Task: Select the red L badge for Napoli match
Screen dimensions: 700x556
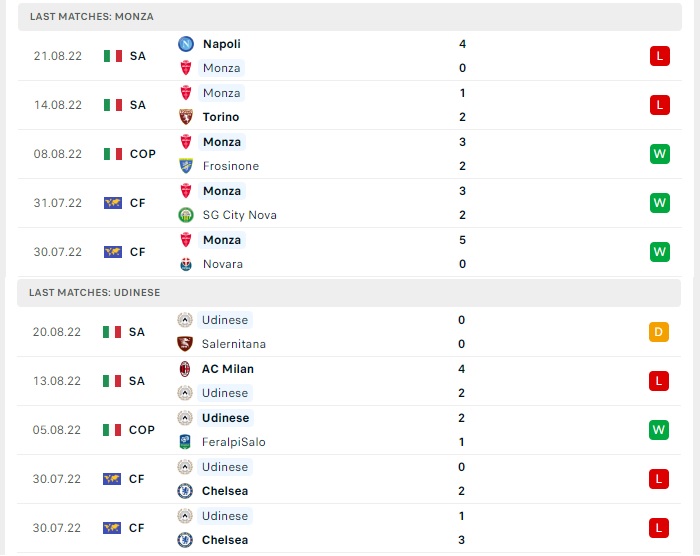Action: click(x=660, y=56)
